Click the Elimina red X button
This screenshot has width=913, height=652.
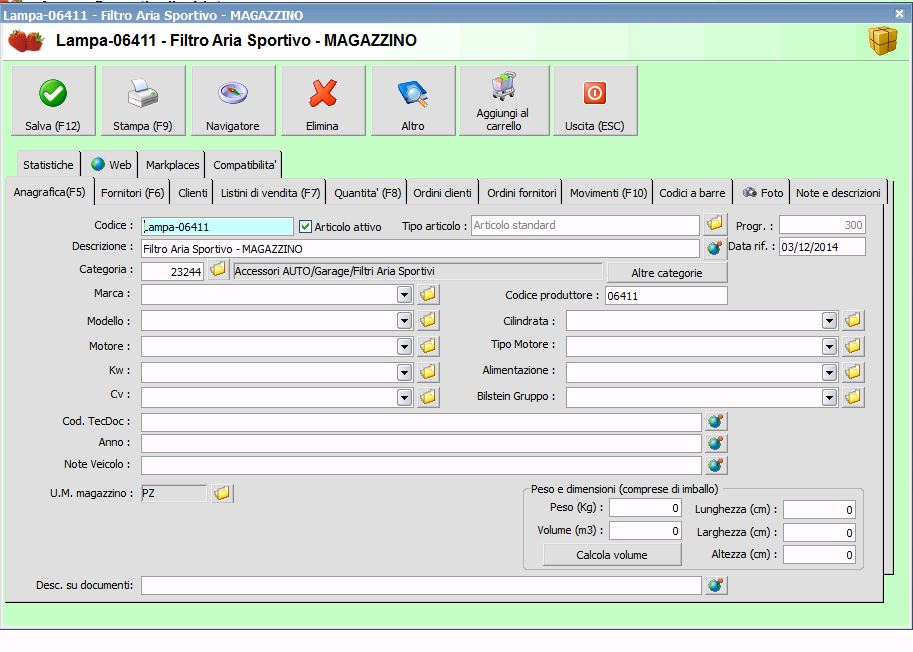(322, 101)
